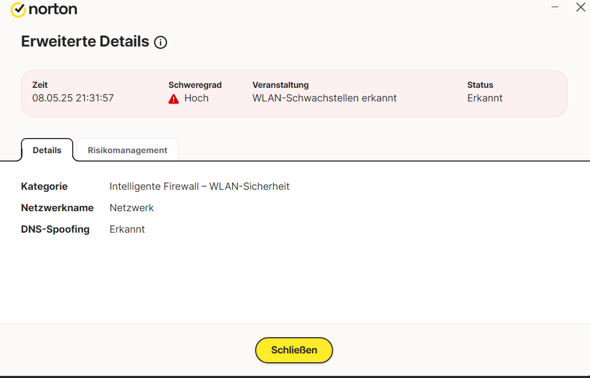
Task: Close the Norton window
Action: tap(581, 7)
